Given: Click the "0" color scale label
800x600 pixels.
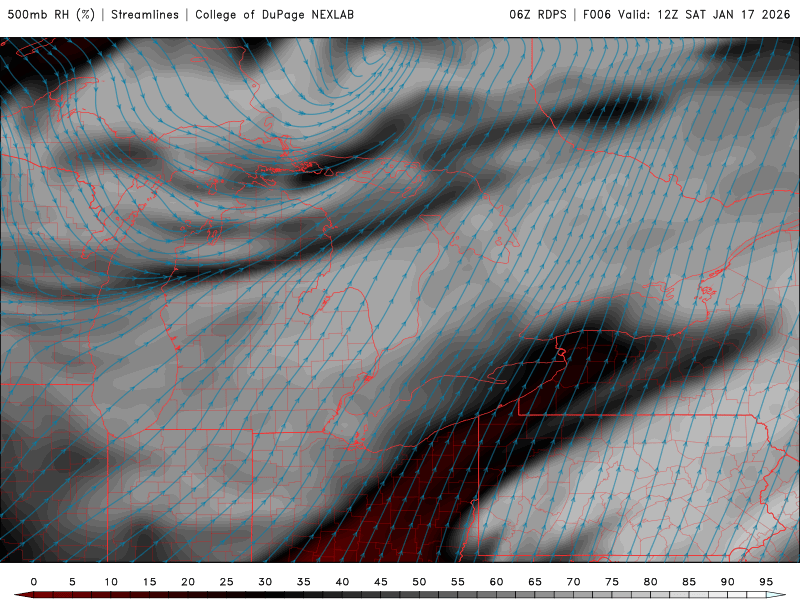Looking at the screenshot, I should pos(34,582).
